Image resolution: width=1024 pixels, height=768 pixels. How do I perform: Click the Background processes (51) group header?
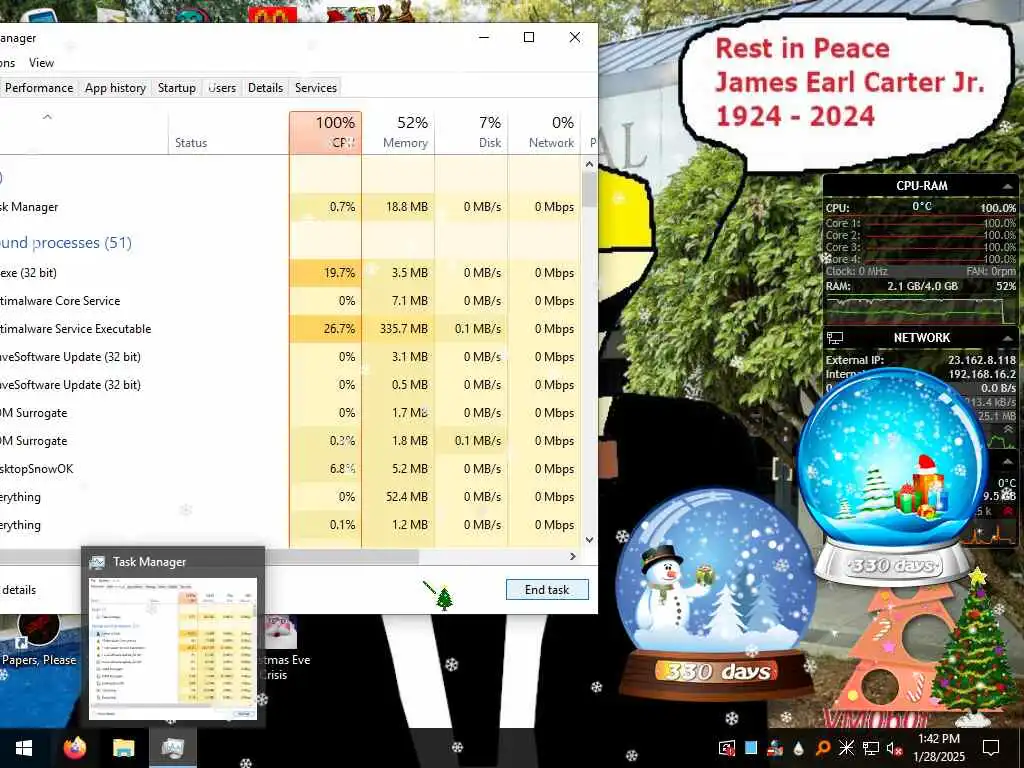65,243
